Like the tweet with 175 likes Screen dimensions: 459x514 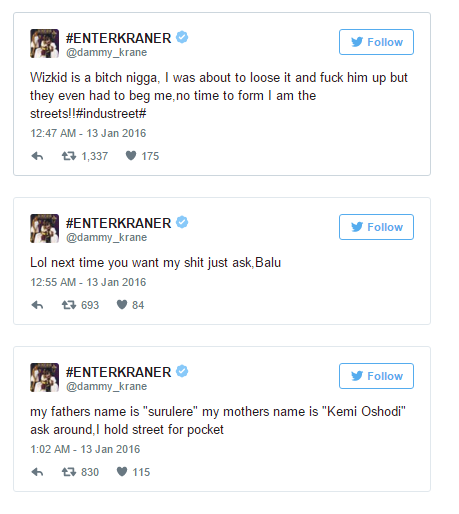(131, 156)
